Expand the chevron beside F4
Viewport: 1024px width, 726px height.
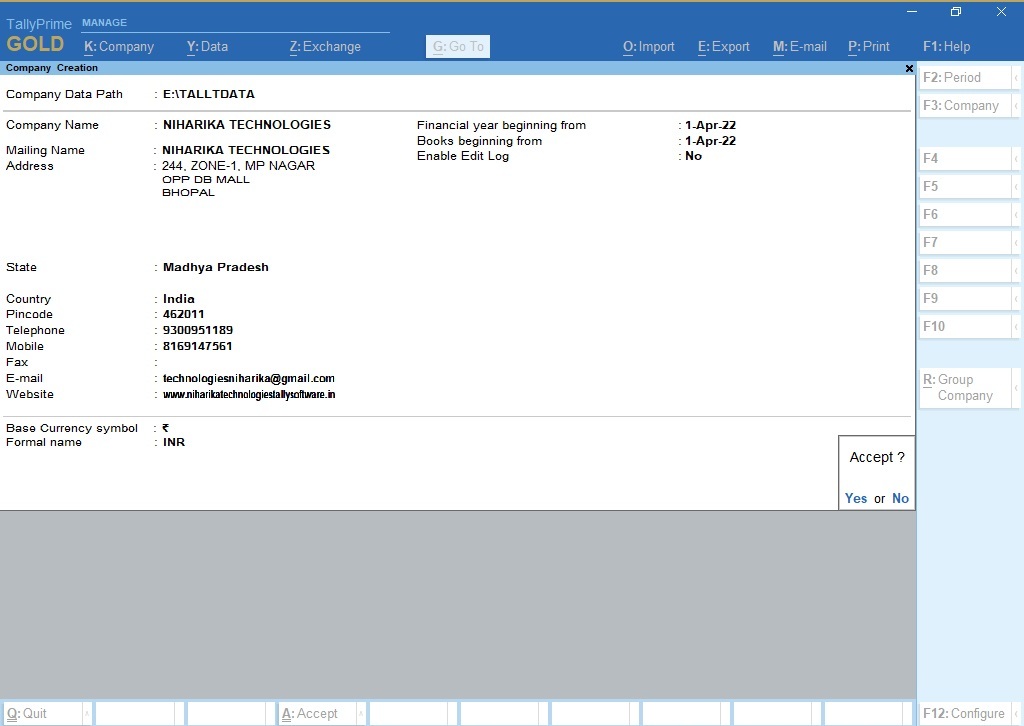[x=1016, y=159]
